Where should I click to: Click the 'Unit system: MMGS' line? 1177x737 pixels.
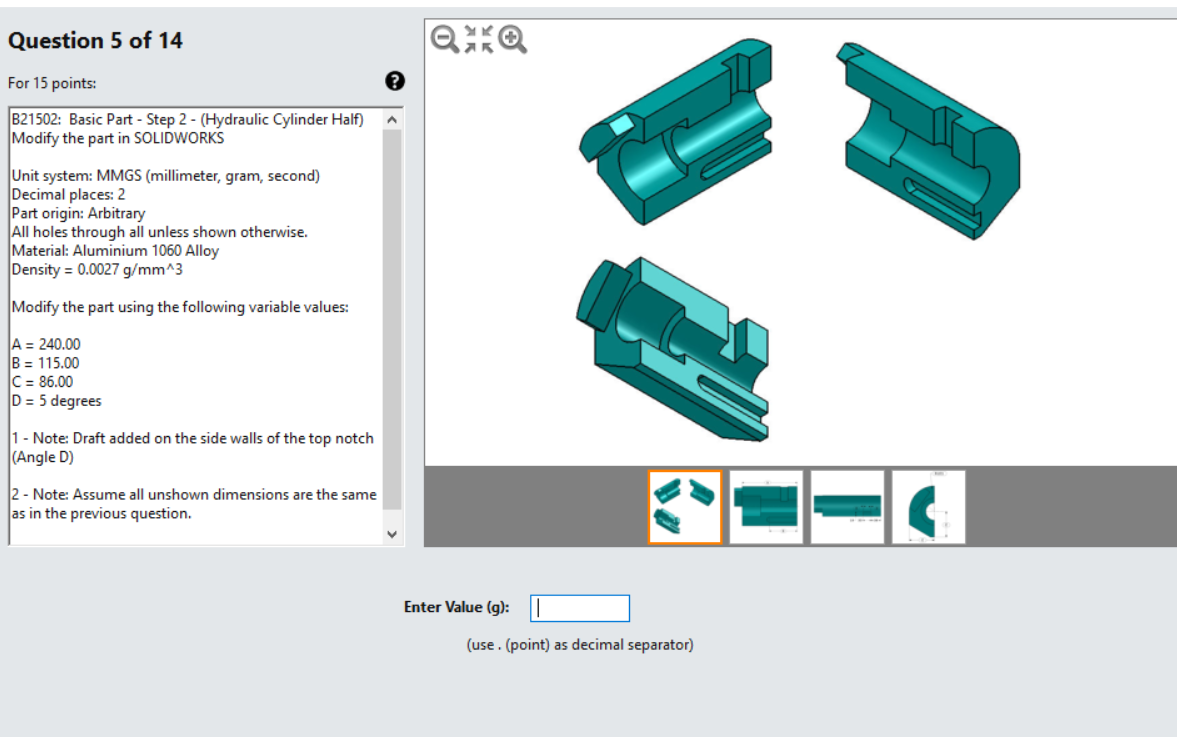tap(165, 176)
